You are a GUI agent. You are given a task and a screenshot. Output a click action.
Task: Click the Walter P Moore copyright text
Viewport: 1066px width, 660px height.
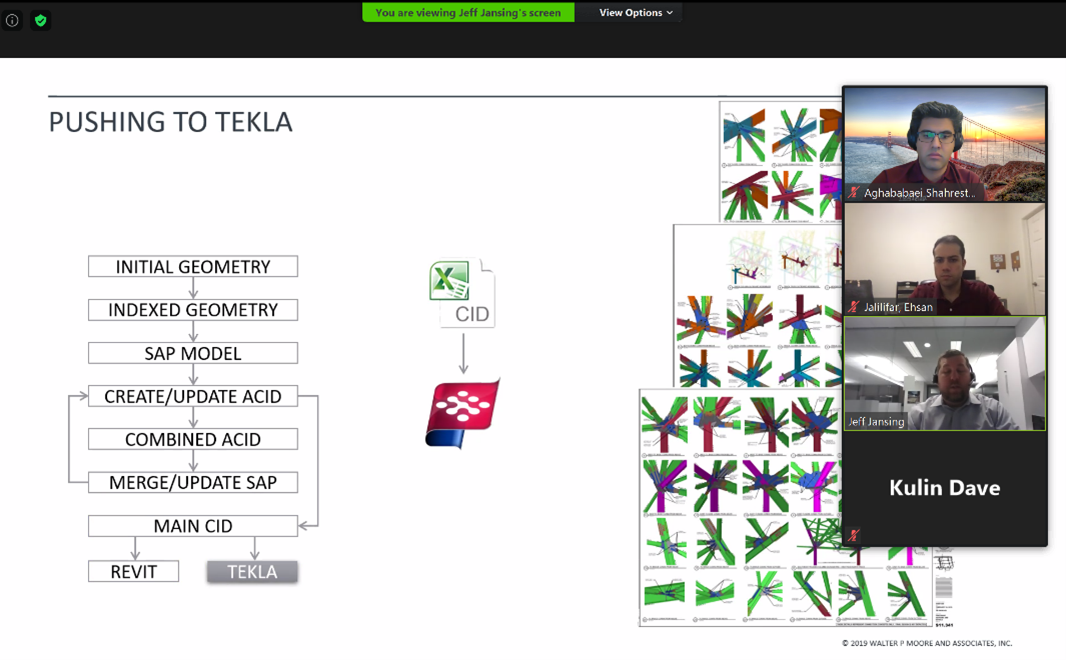click(927, 643)
